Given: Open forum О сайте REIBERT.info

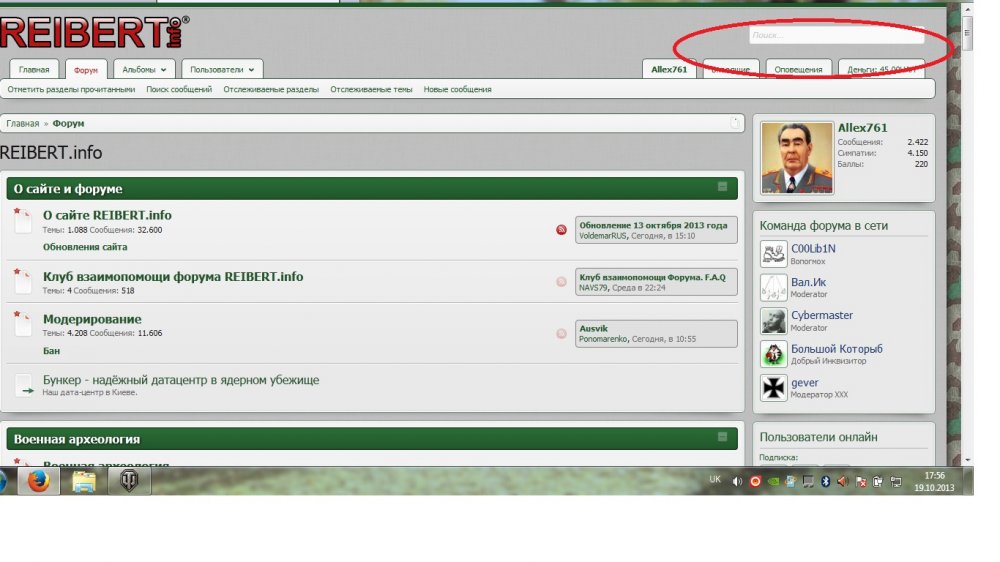Looking at the screenshot, I should point(107,215).
